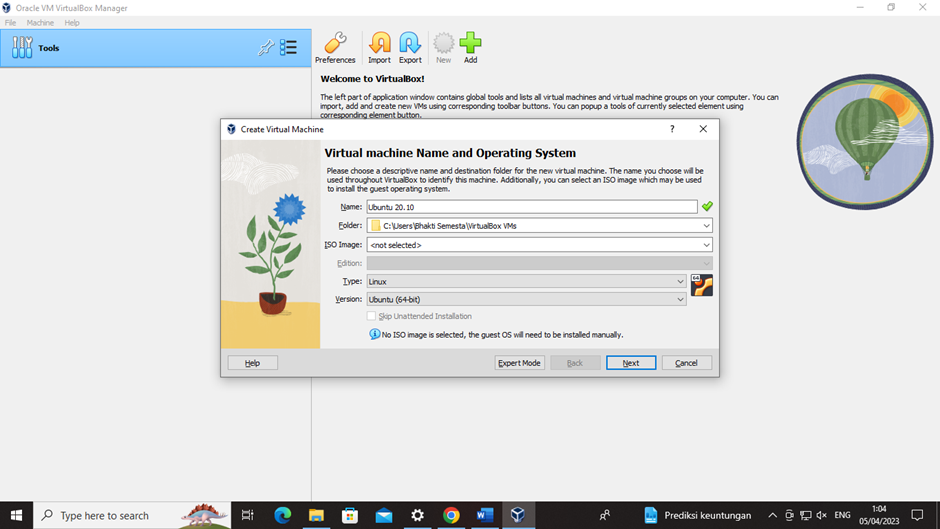This screenshot has width=940, height=529.
Task: Click the green valid-name checkmark icon
Action: pyautogui.click(x=707, y=206)
